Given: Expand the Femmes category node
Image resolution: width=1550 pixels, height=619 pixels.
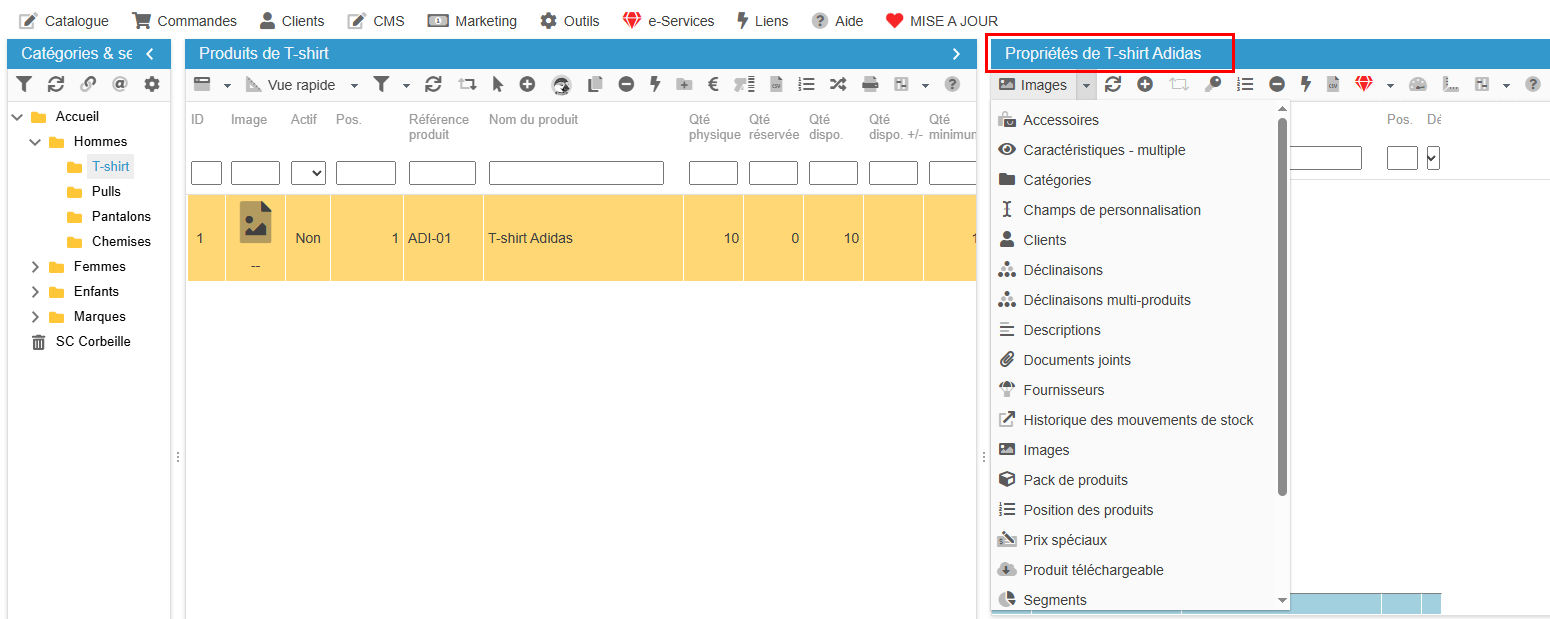Looking at the screenshot, I should pos(35,266).
